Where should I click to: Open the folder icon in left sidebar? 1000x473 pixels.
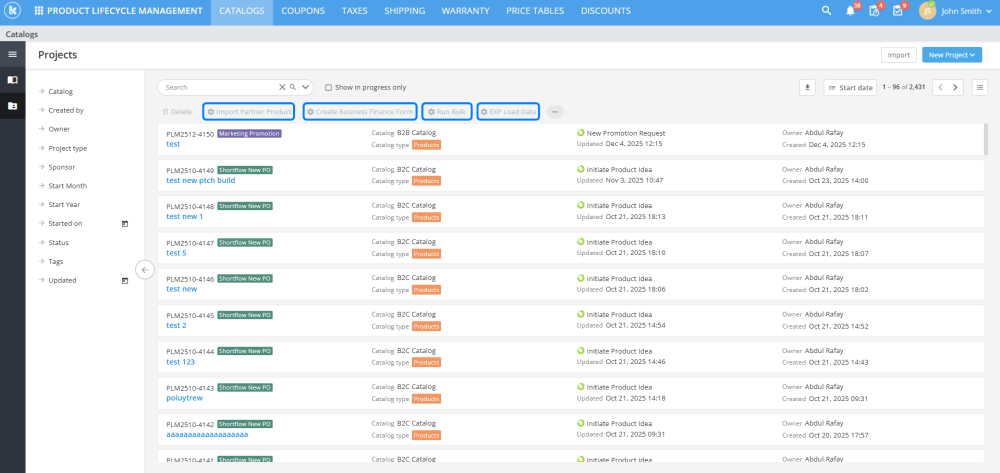[12, 106]
